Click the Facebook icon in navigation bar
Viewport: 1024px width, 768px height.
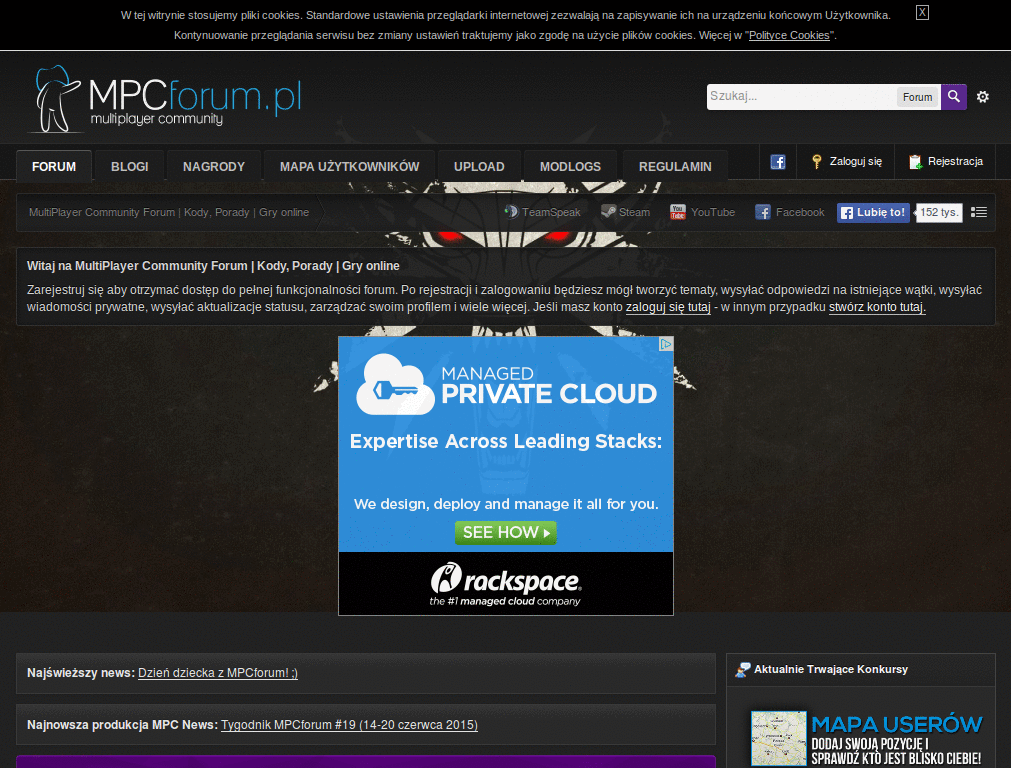(778, 162)
